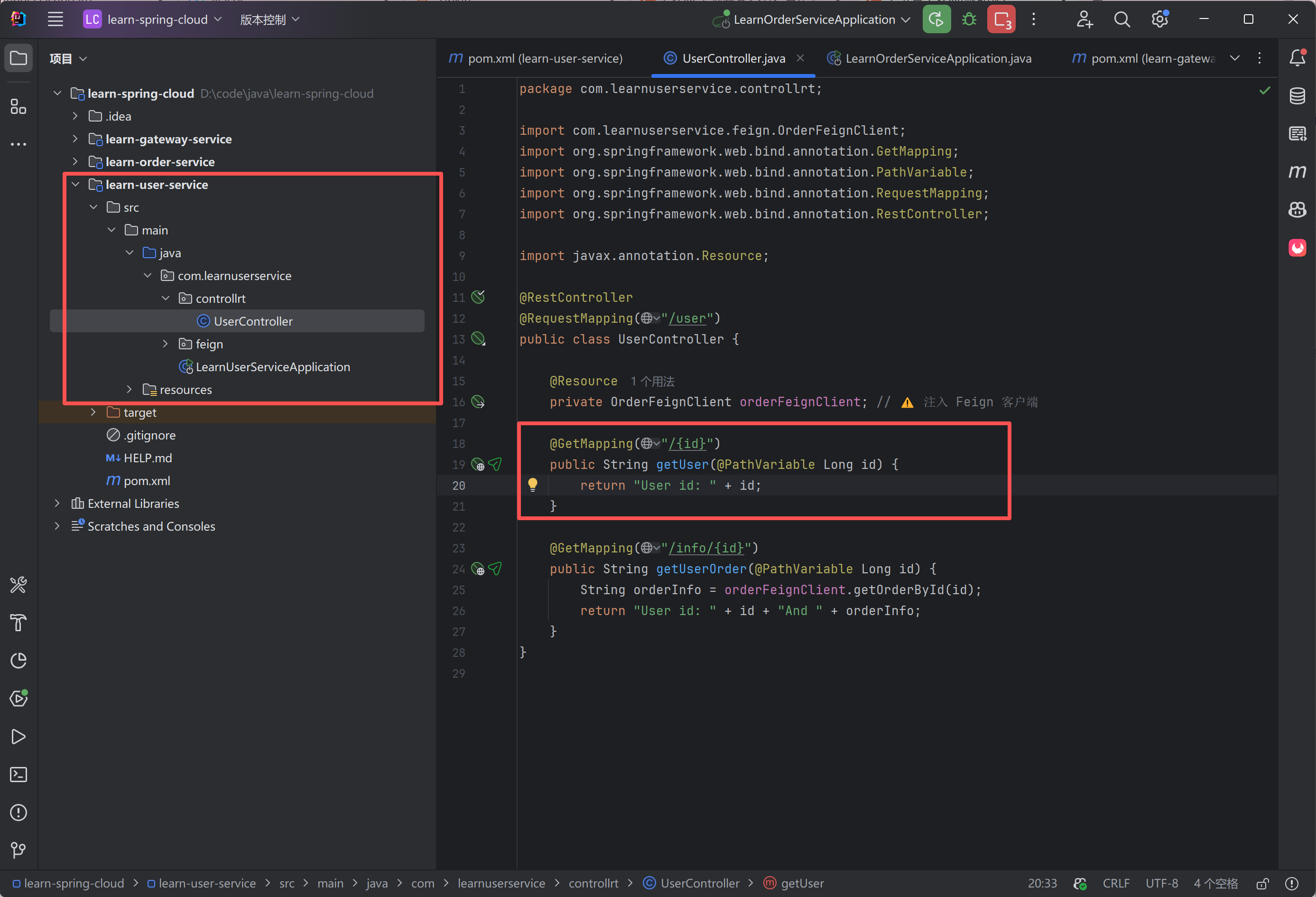Select pom.xml under learn-user-service
Screen dimensions: 1316x897
138,480
